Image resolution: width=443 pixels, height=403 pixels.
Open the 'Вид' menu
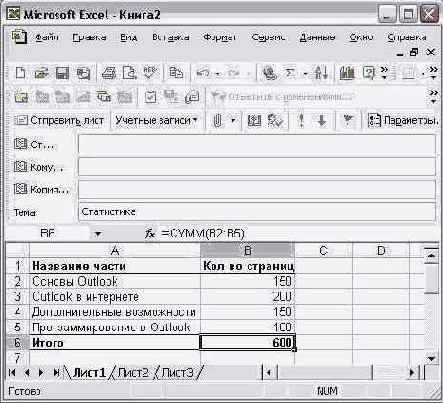click(129, 37)
